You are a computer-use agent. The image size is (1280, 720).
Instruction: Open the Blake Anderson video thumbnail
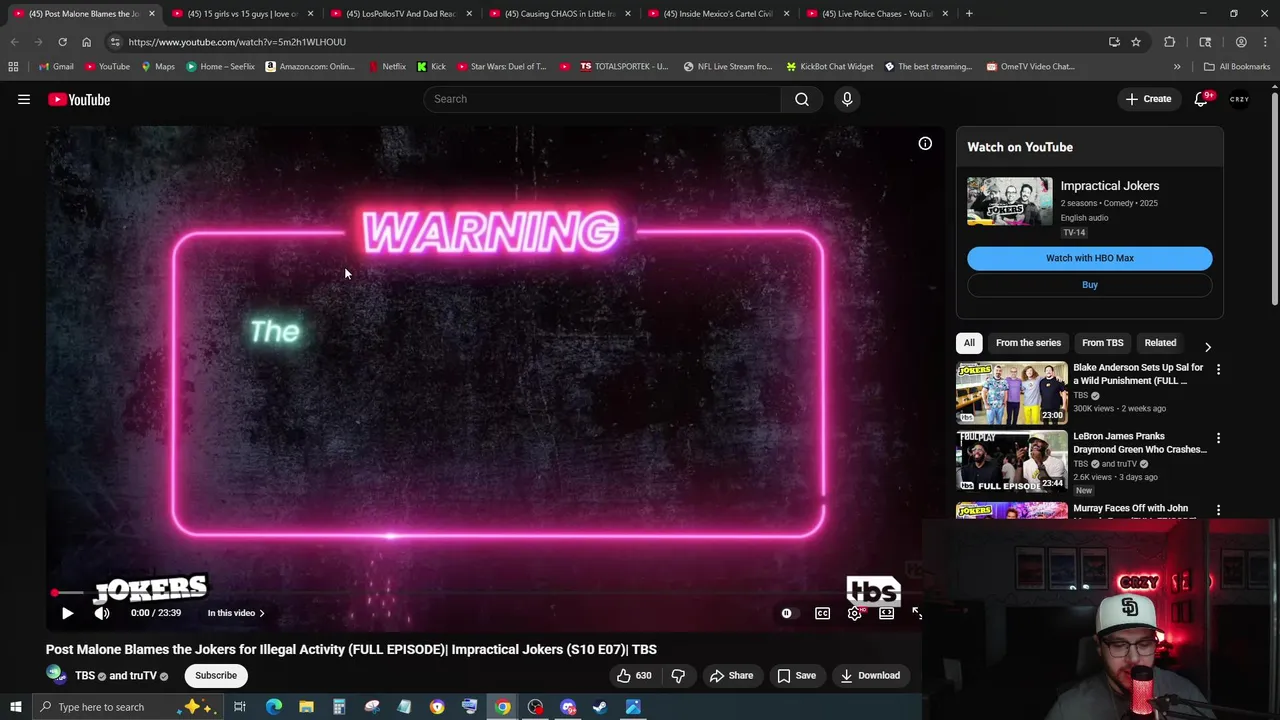pos(1011,393)
